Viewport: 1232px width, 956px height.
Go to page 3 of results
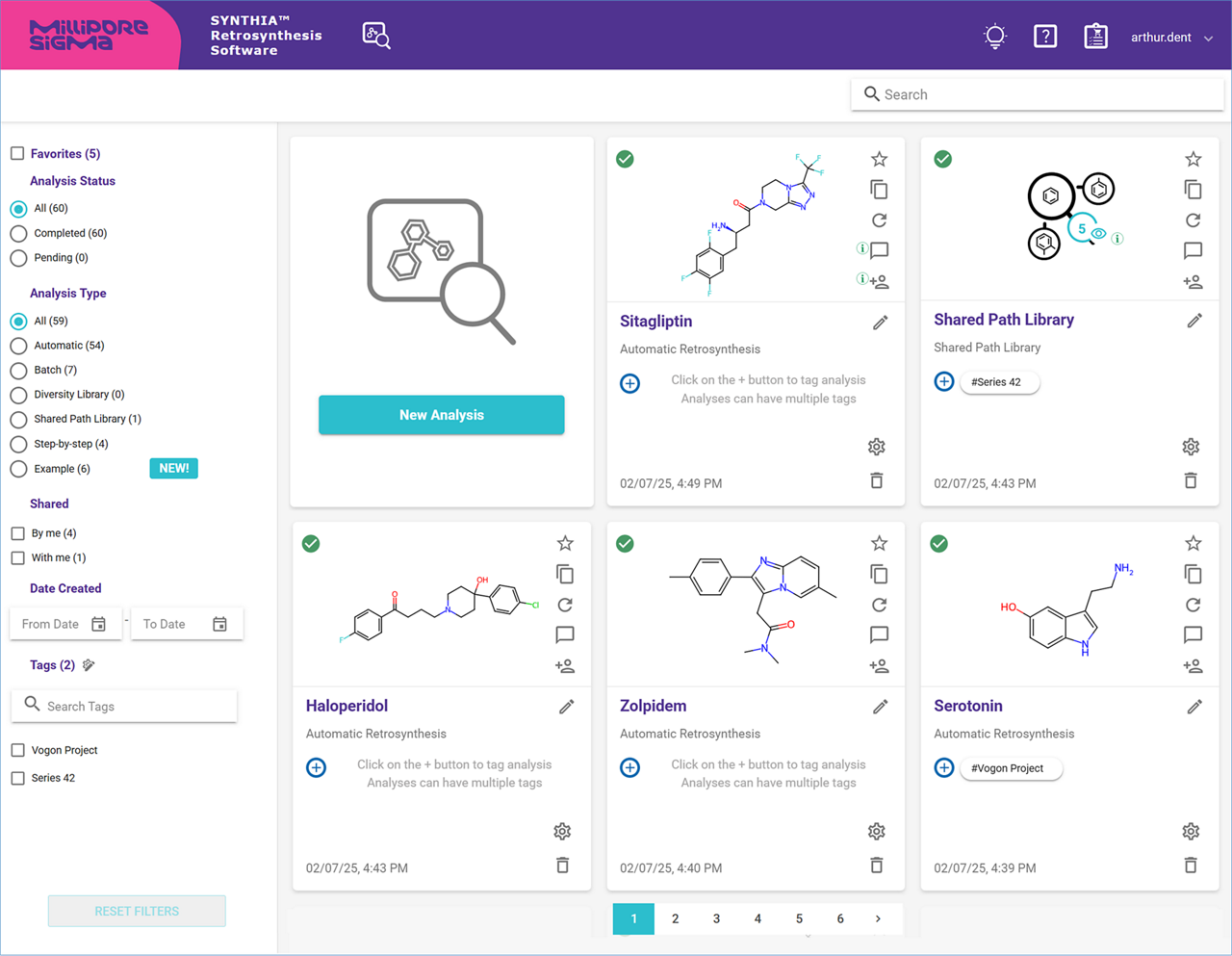tap(716, 918)
